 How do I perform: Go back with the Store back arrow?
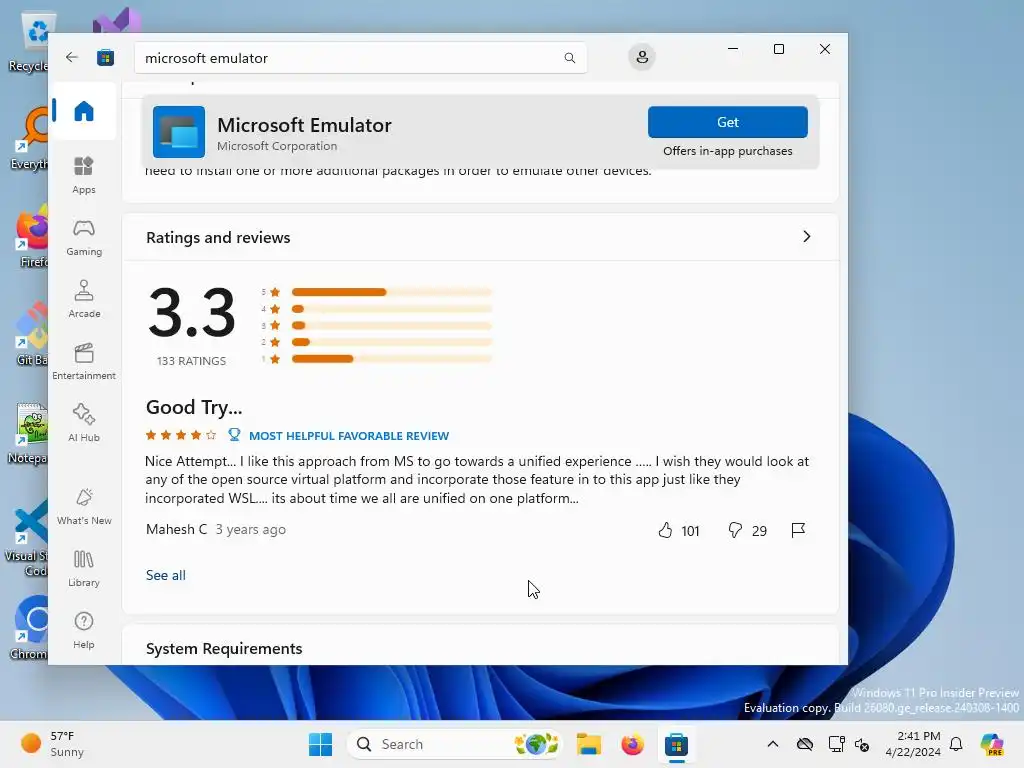(x=72, y=57)
